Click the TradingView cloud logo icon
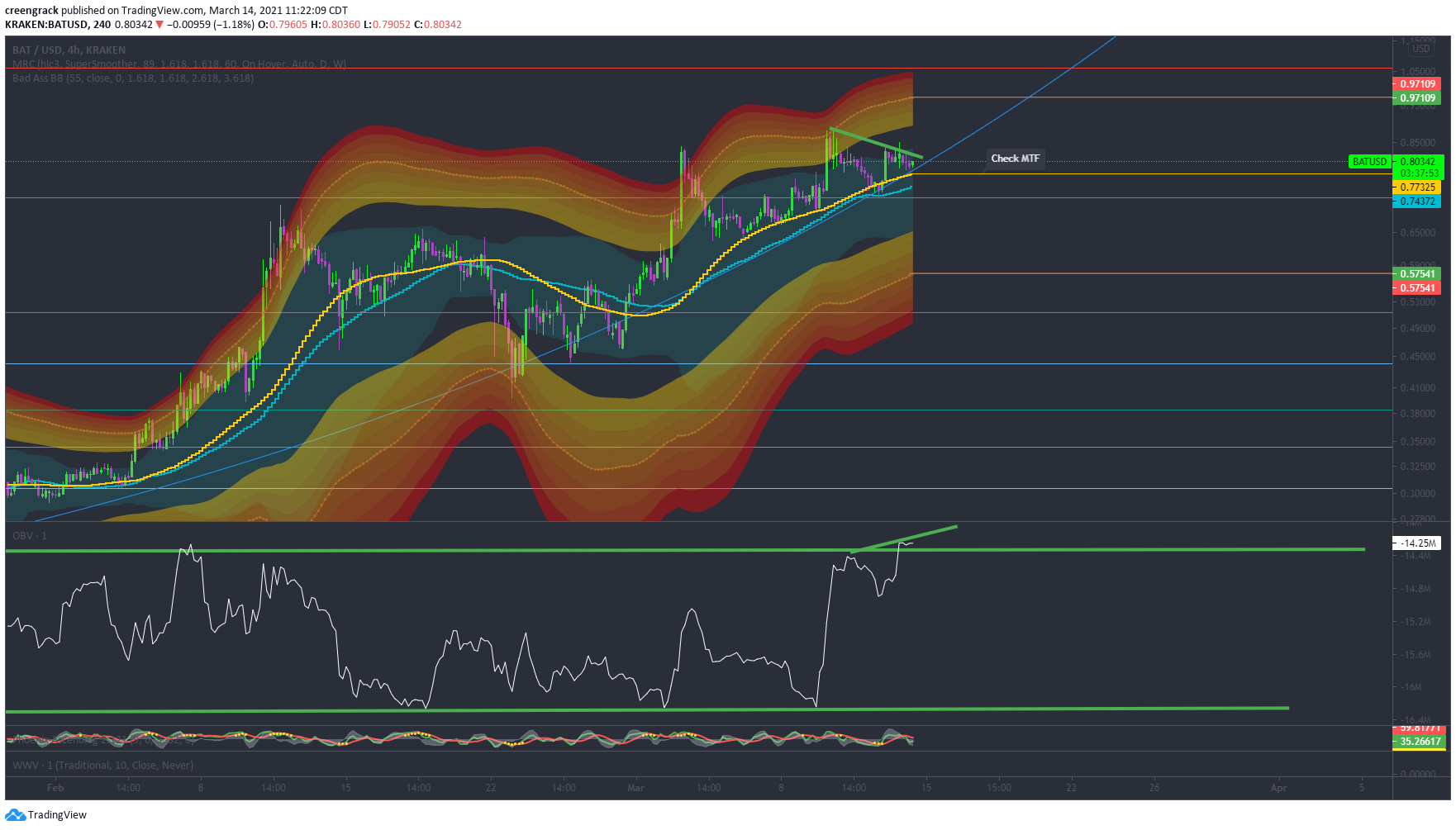 click(x=15, y=815)
